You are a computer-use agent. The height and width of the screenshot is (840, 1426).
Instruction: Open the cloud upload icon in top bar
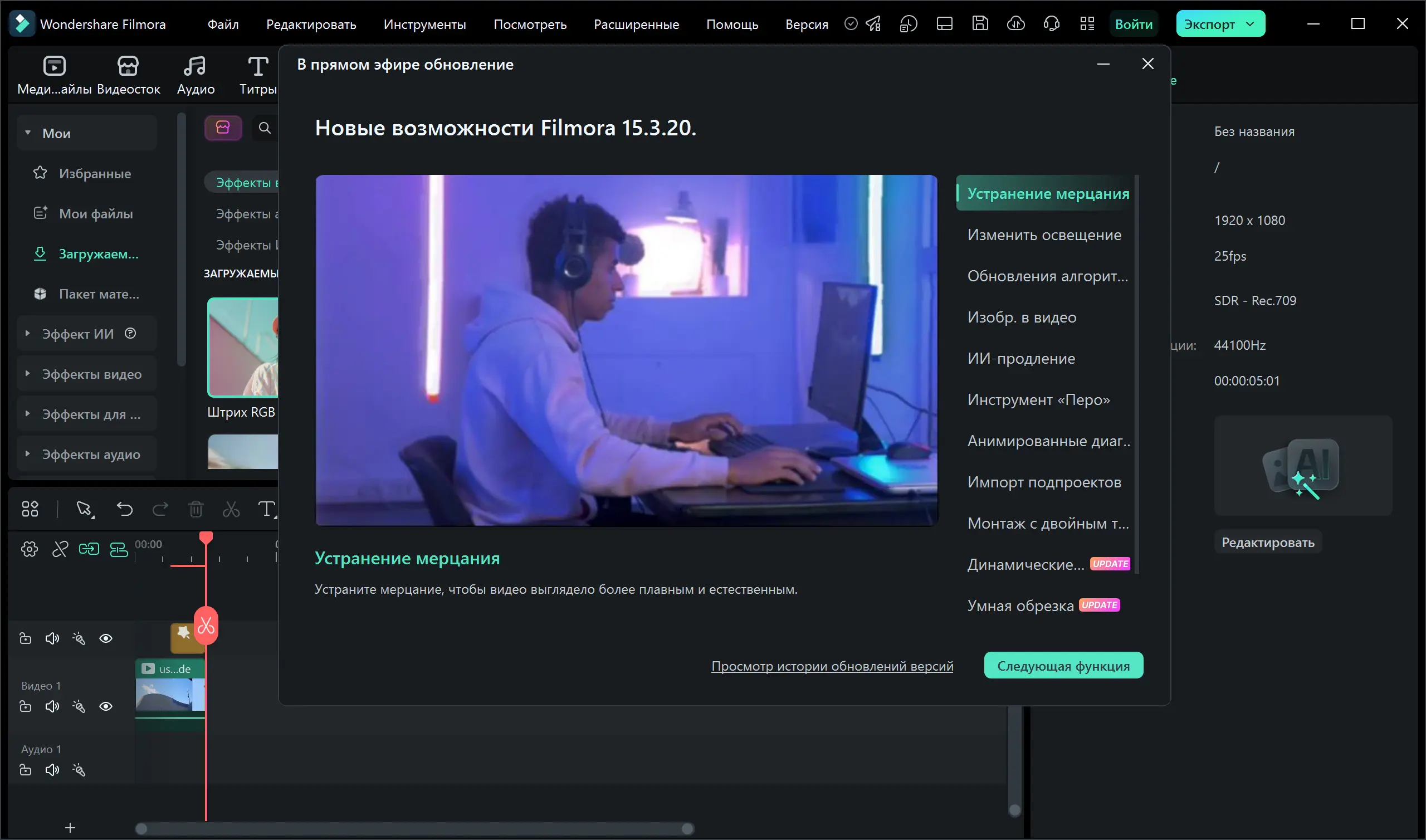click(1015, 24)
